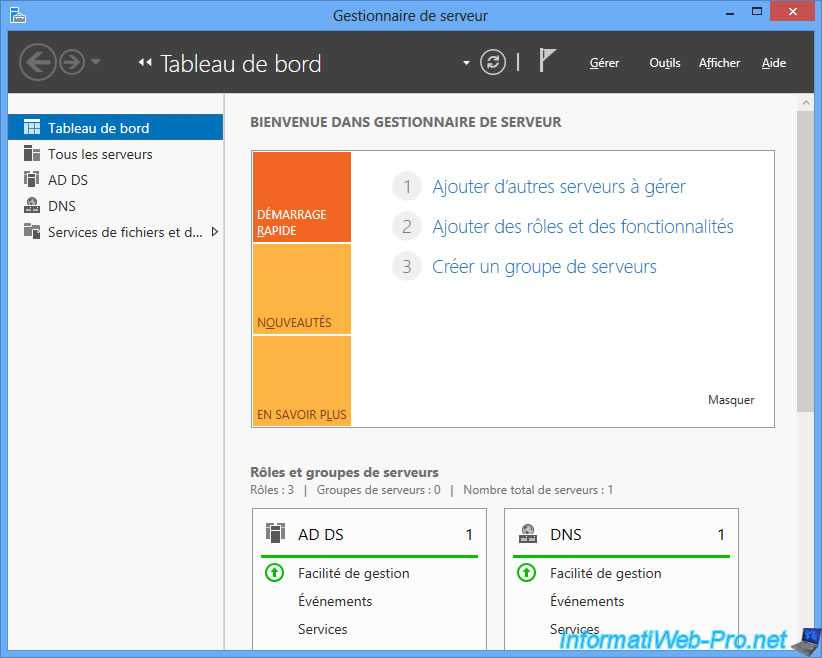Select the En savoir plus tile
This screenshot has width=822, height=658.
coord(301,380)
